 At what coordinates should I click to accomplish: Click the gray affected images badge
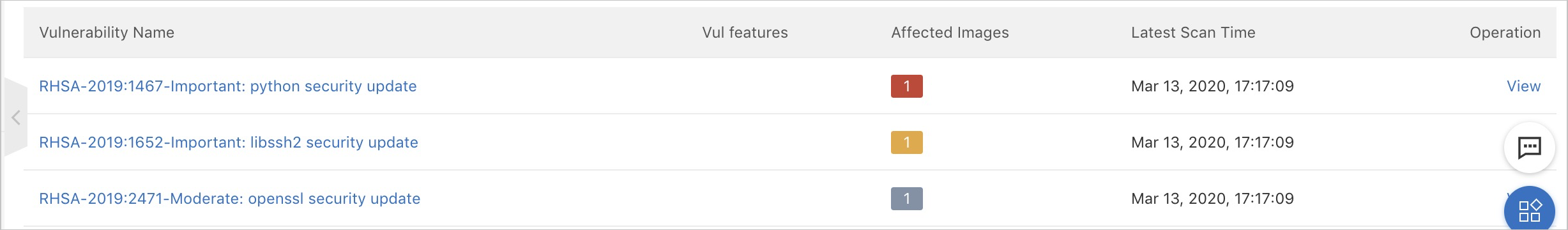tap(906, 199)
